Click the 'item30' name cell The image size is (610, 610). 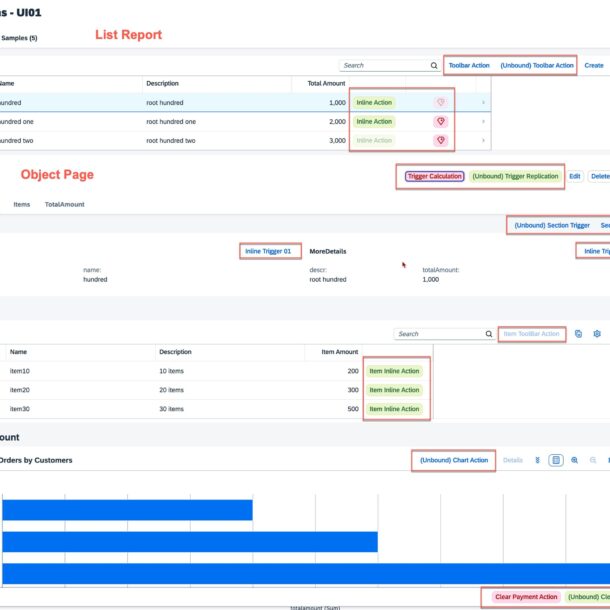[x=19, y=409]
